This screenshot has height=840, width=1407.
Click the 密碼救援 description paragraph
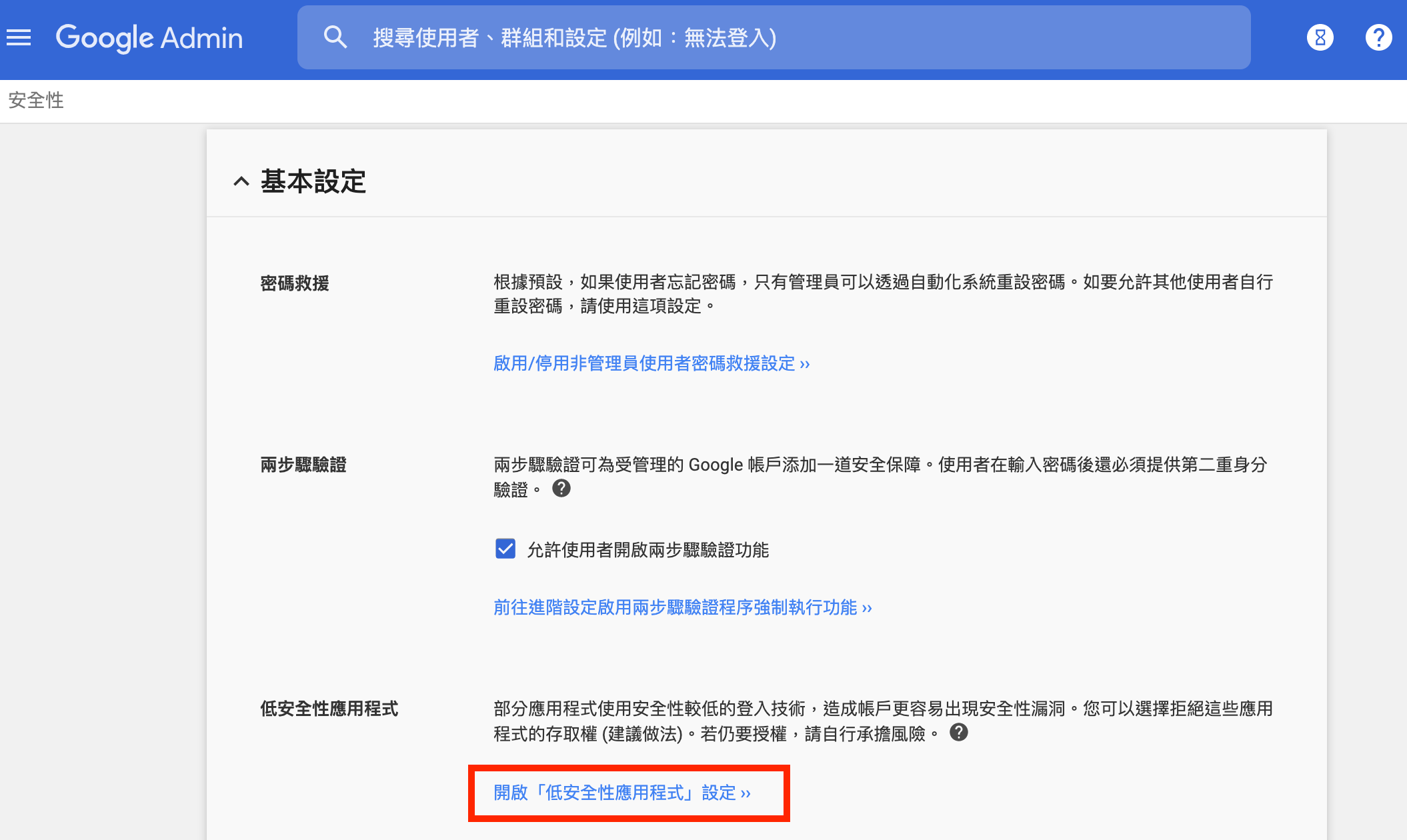pyautogui.click(x=882, y=294)
